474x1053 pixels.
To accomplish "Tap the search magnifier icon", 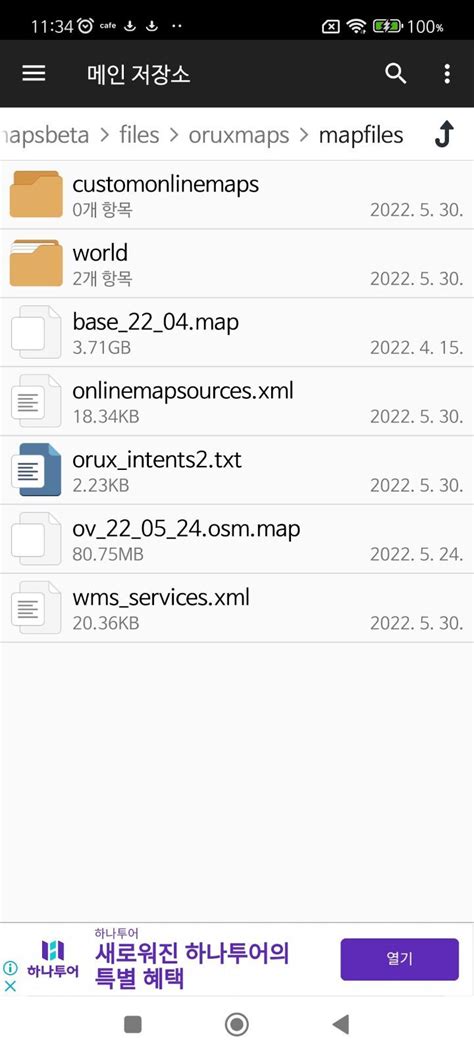I will coord(395,74).
